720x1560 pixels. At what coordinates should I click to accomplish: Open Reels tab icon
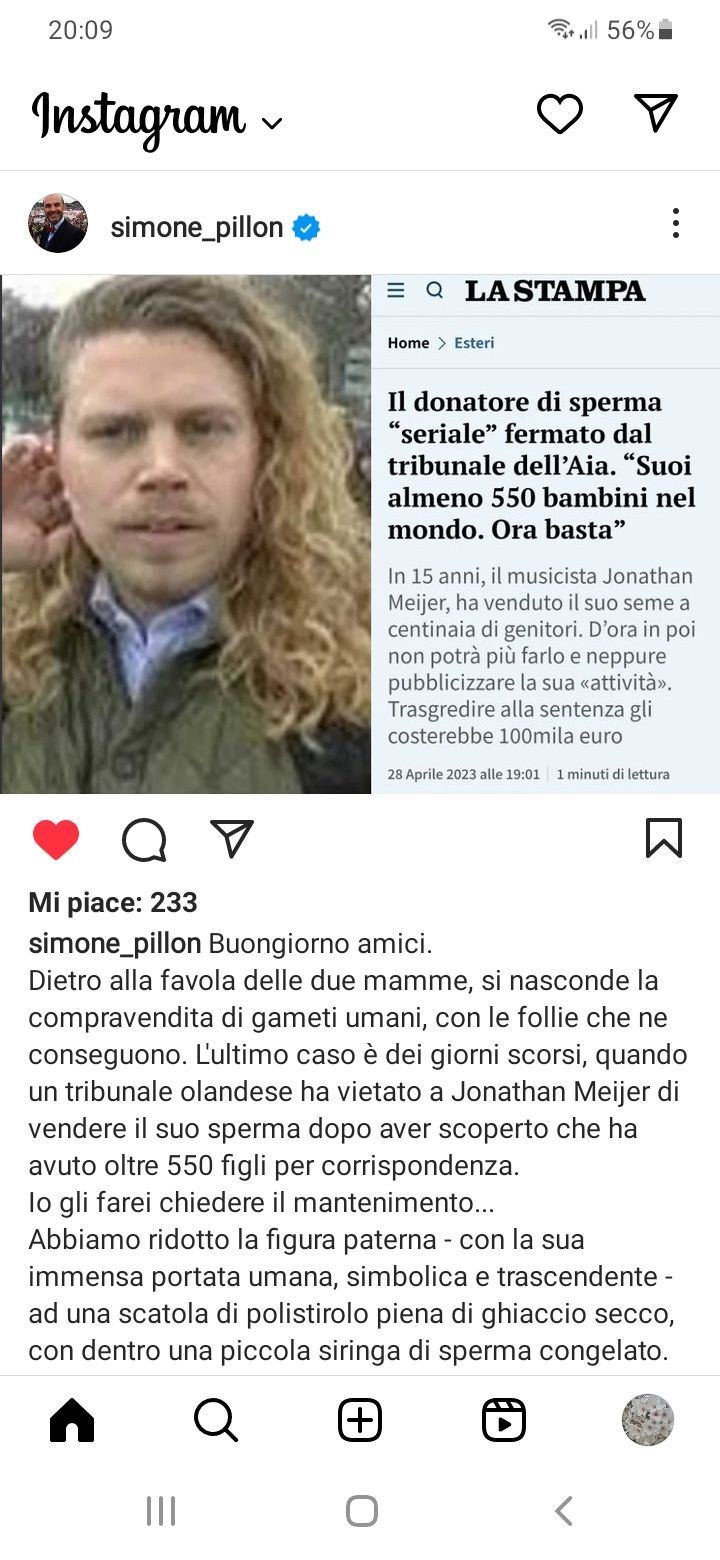[x=504, y=1420]
